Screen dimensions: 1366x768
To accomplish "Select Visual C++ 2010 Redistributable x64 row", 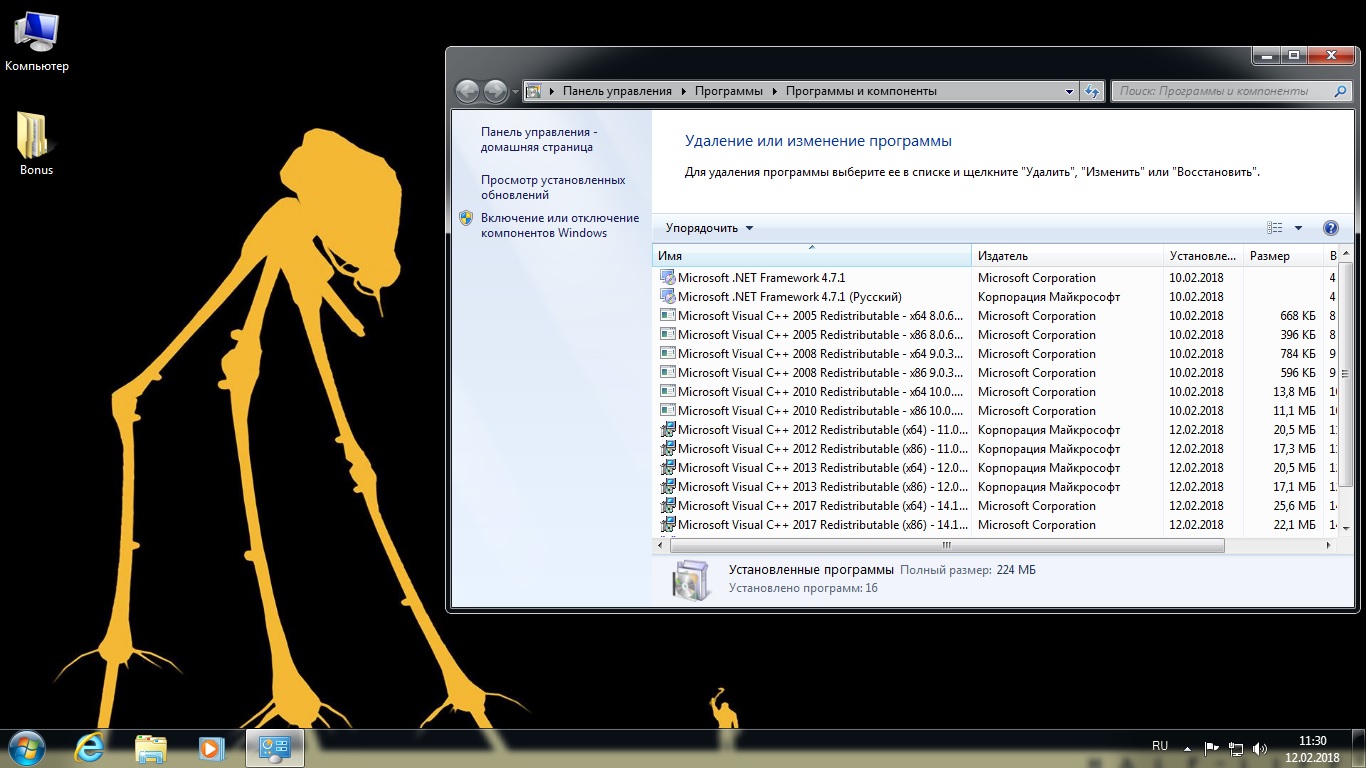I will tap(995, 392).
